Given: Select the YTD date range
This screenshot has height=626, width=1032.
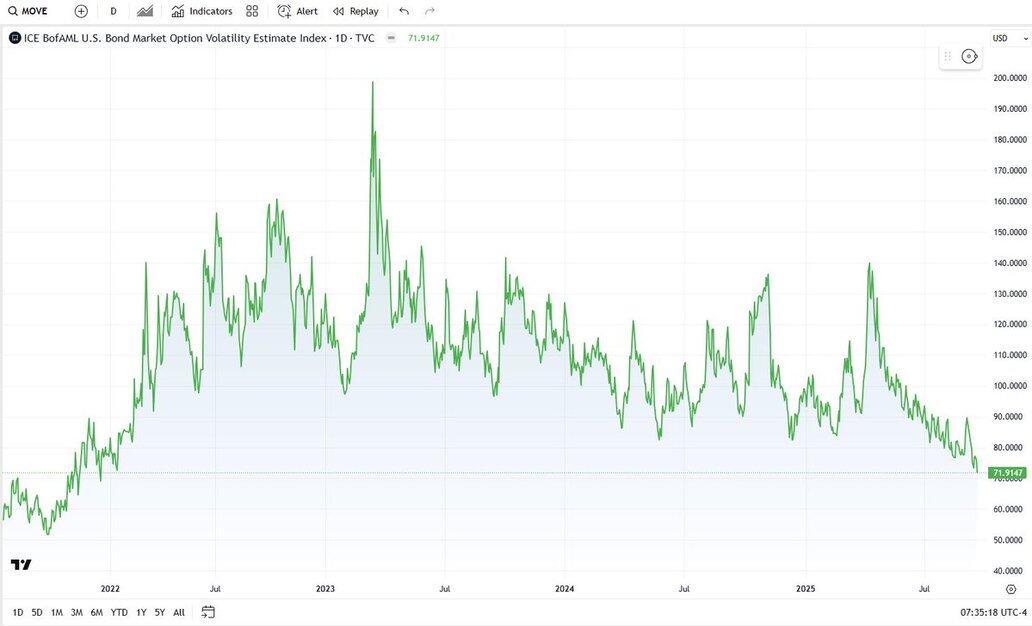Looking at the screenshot, I should [x=119, y=612].
